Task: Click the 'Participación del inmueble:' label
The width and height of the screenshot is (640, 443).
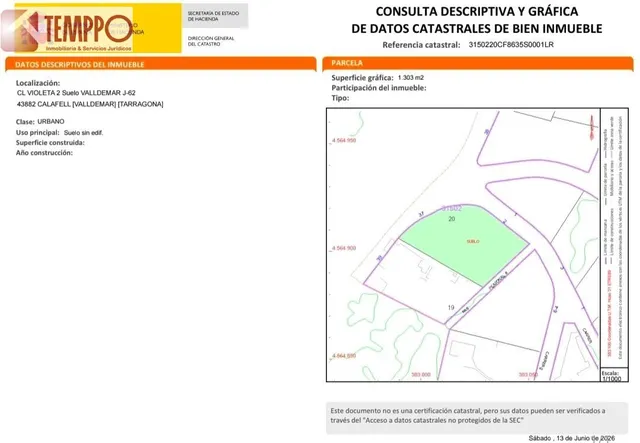Action: (379, 88)
